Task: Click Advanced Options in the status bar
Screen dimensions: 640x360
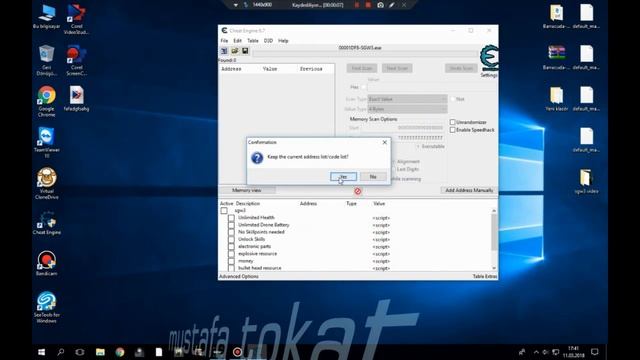Action: [239, 276]
